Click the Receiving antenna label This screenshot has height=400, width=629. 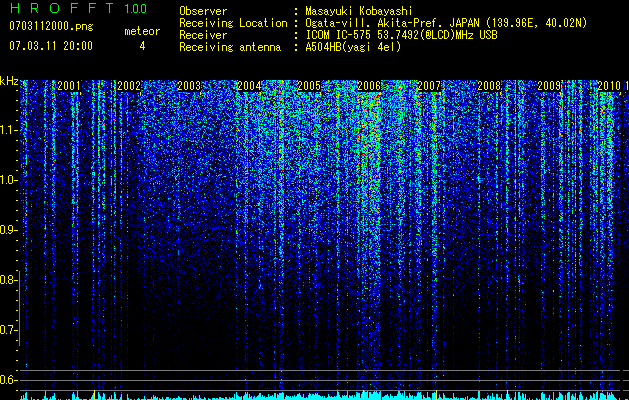click(230, 47)
